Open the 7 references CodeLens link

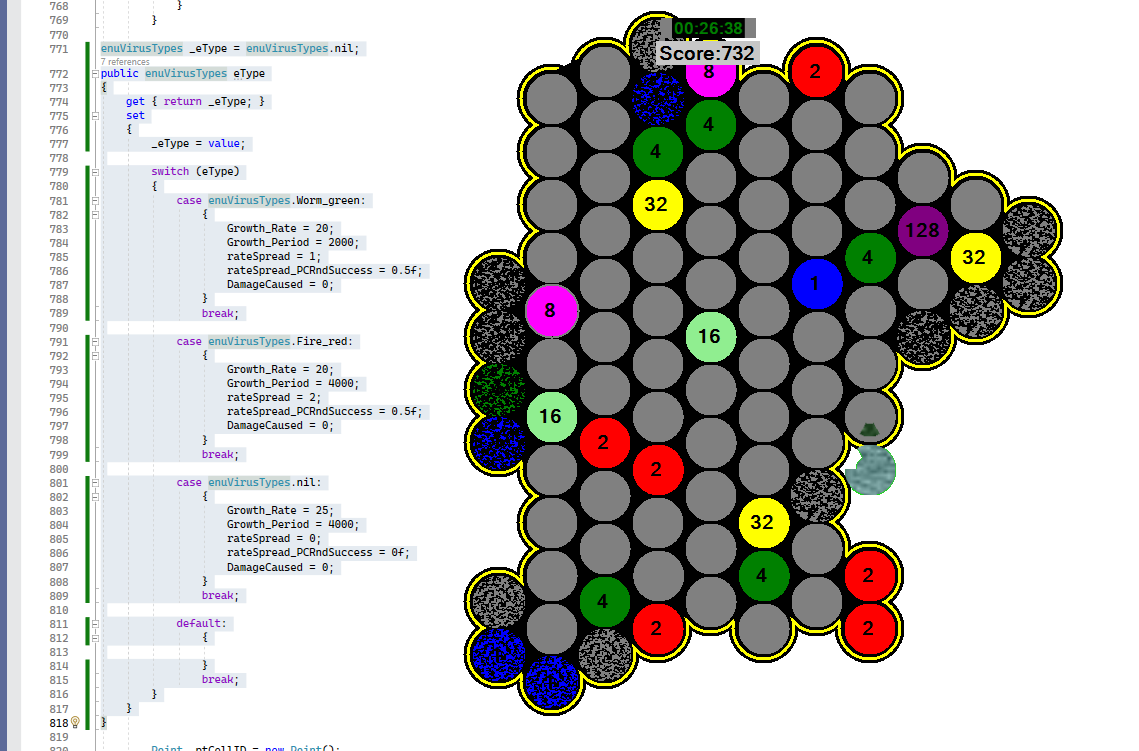(125, 62)
